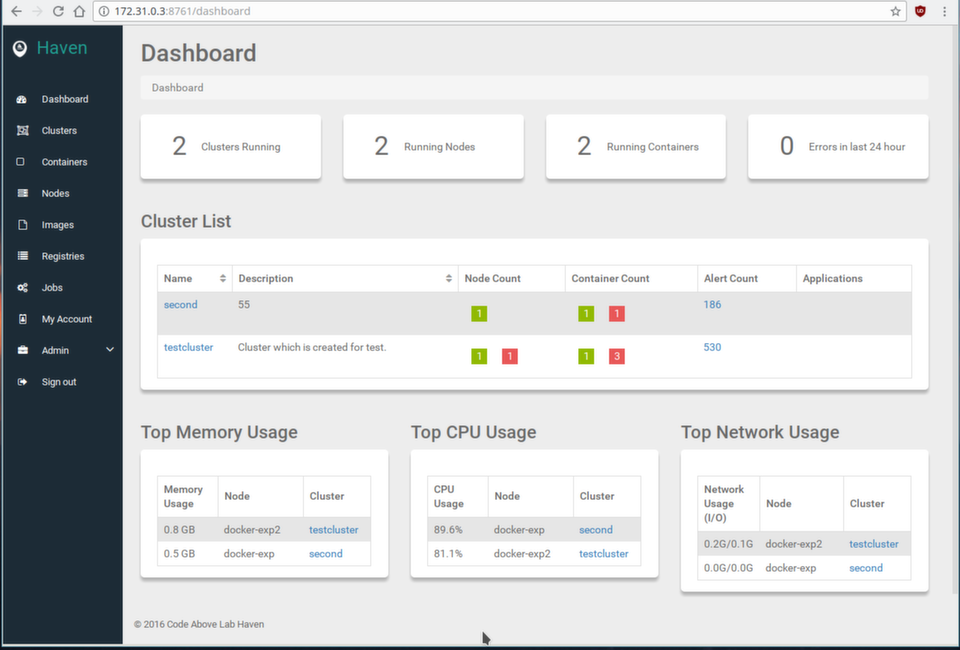
Task: Click the browser address bar
Action: 490,11
